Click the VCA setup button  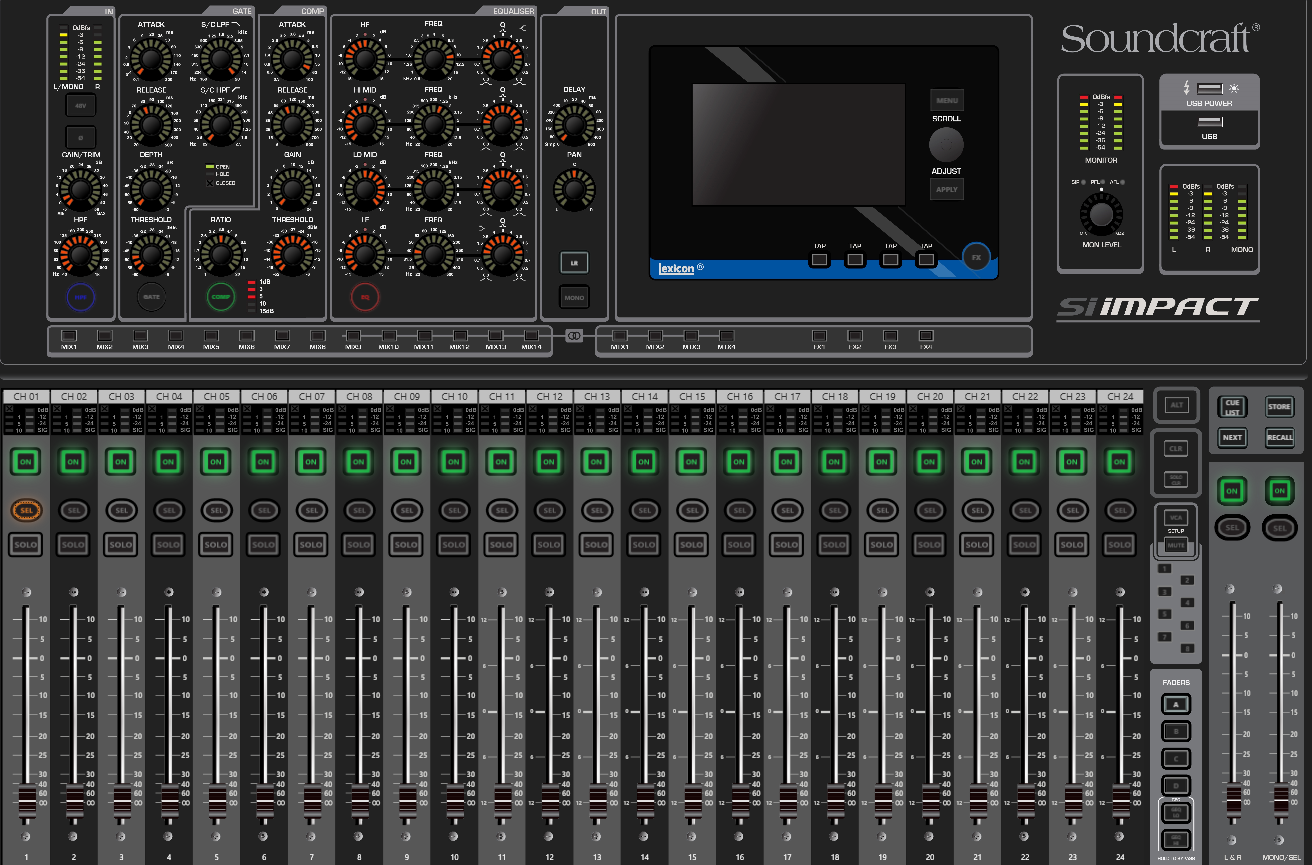(1176, 516)
